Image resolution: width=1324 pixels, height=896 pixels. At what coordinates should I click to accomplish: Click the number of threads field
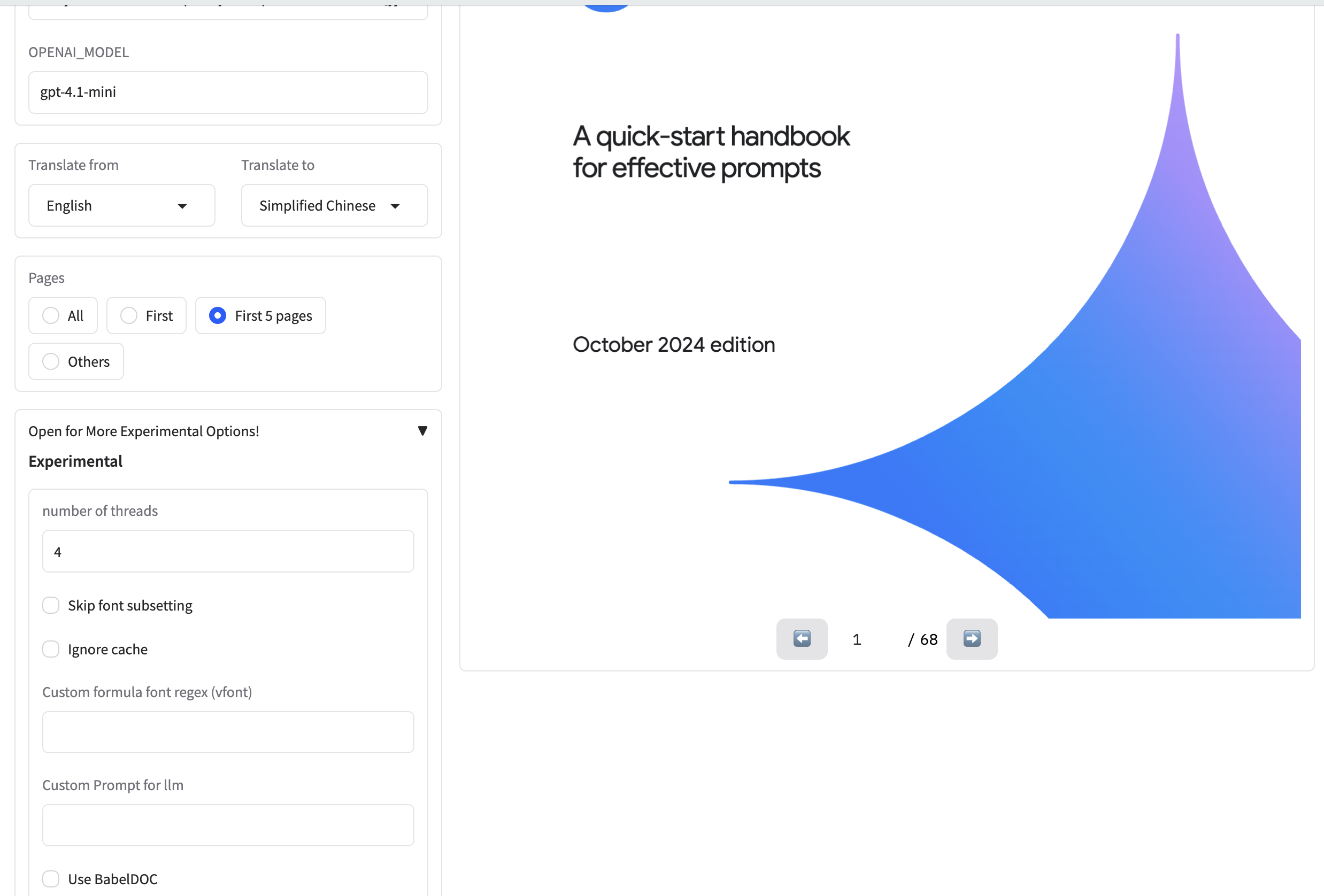[228, 551]
